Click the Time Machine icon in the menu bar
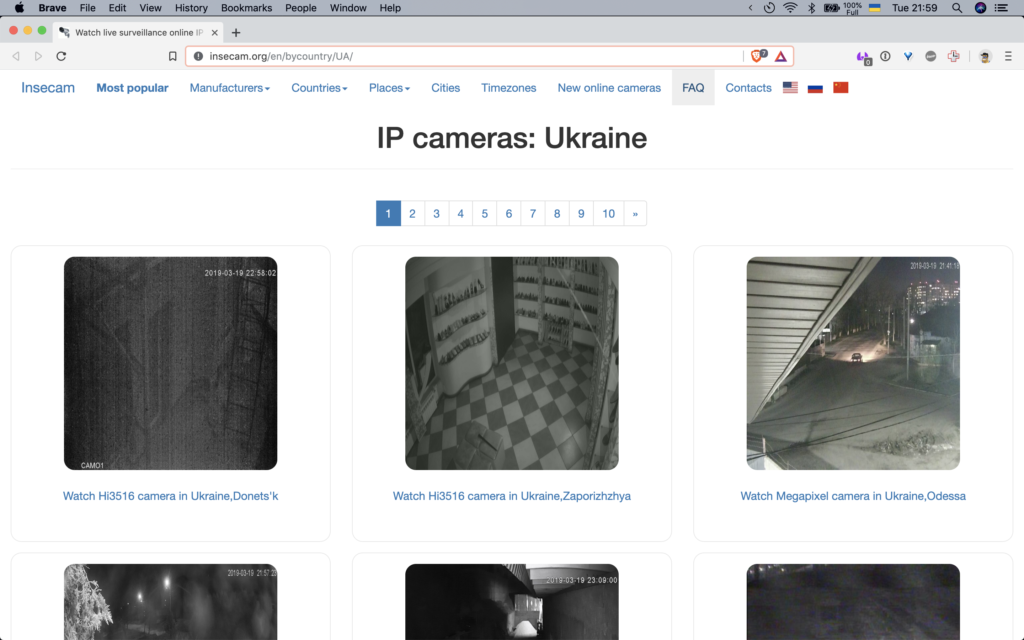The image size is (1024, 640). (769, 8)
